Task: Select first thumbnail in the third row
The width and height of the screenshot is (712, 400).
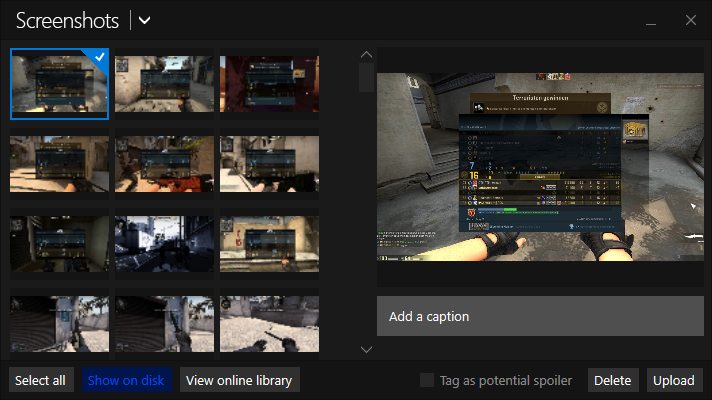Action: point(59,244)
